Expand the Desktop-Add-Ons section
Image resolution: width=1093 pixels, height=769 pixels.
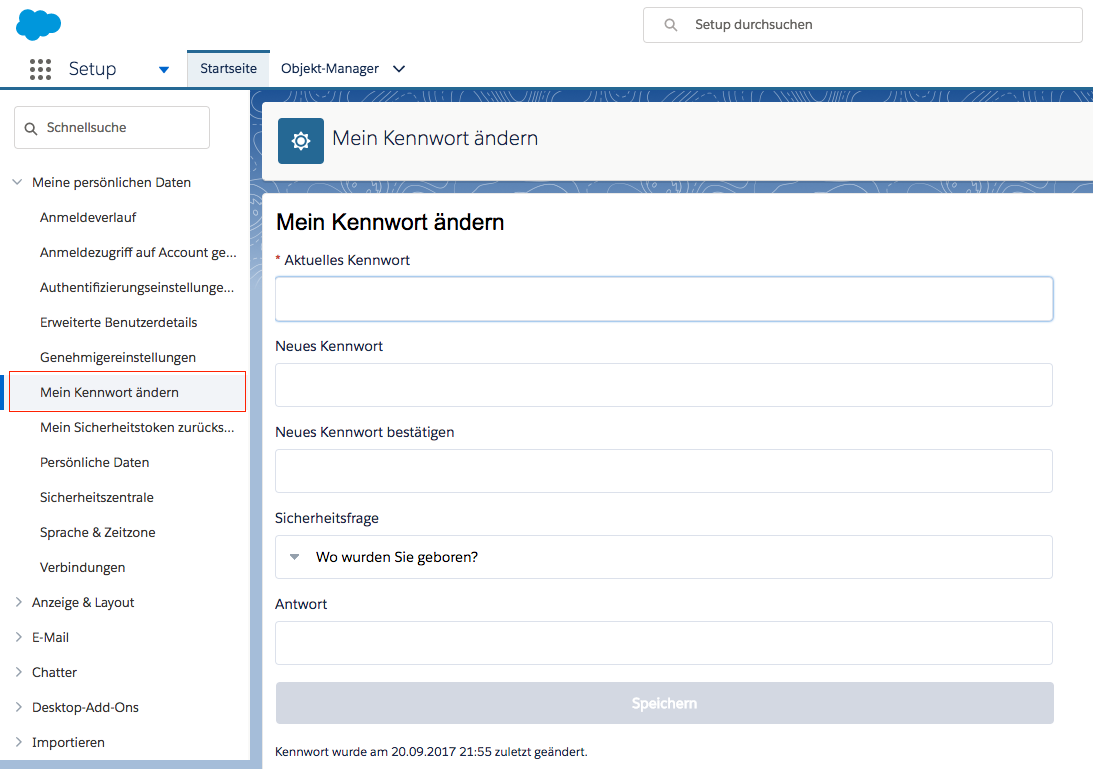pyautogui.click(x=18, y=706)
